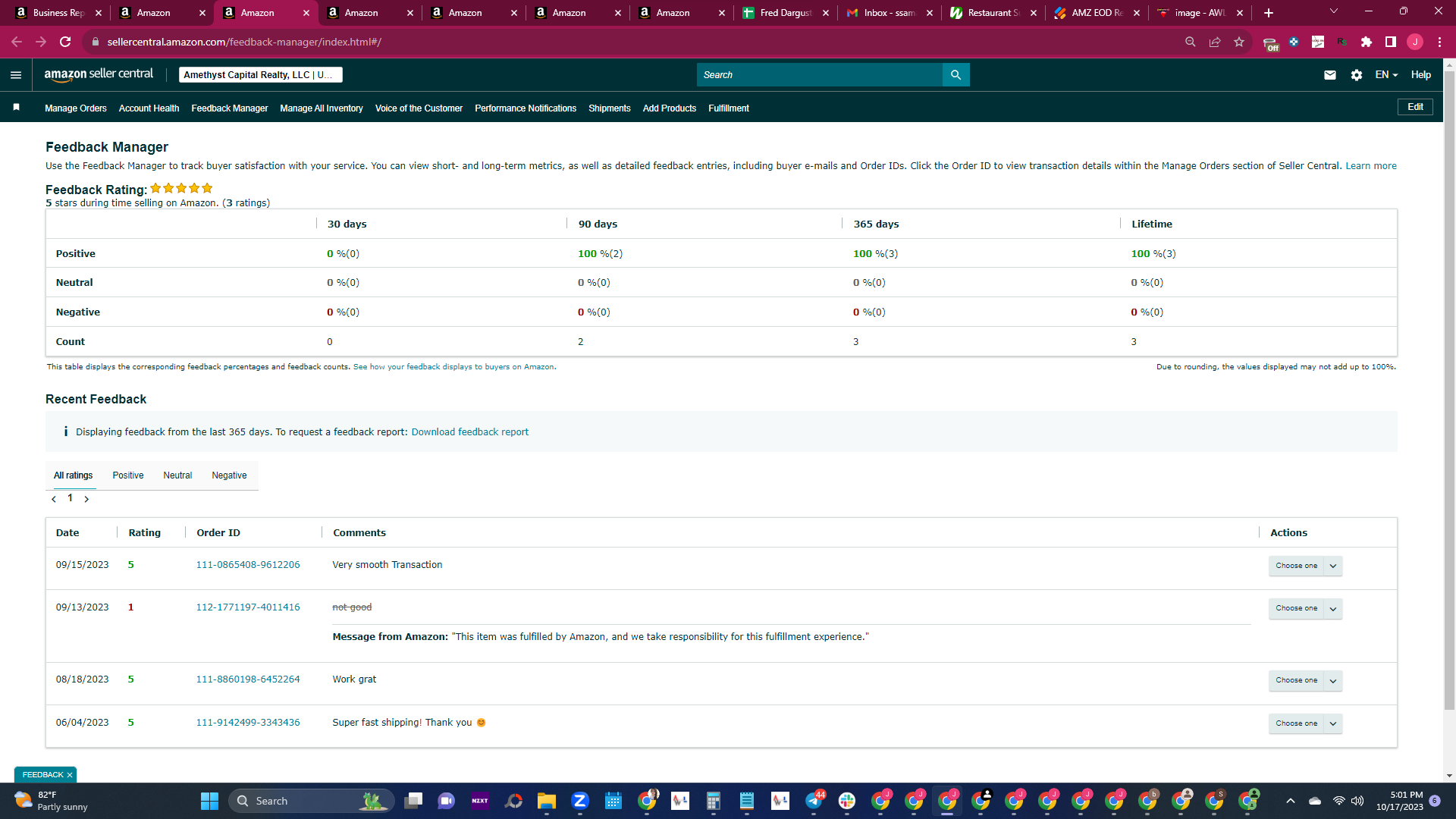Click the blue cross extension icon
The height and width of the screenshot is (819, 1456).
(1294, 42)
